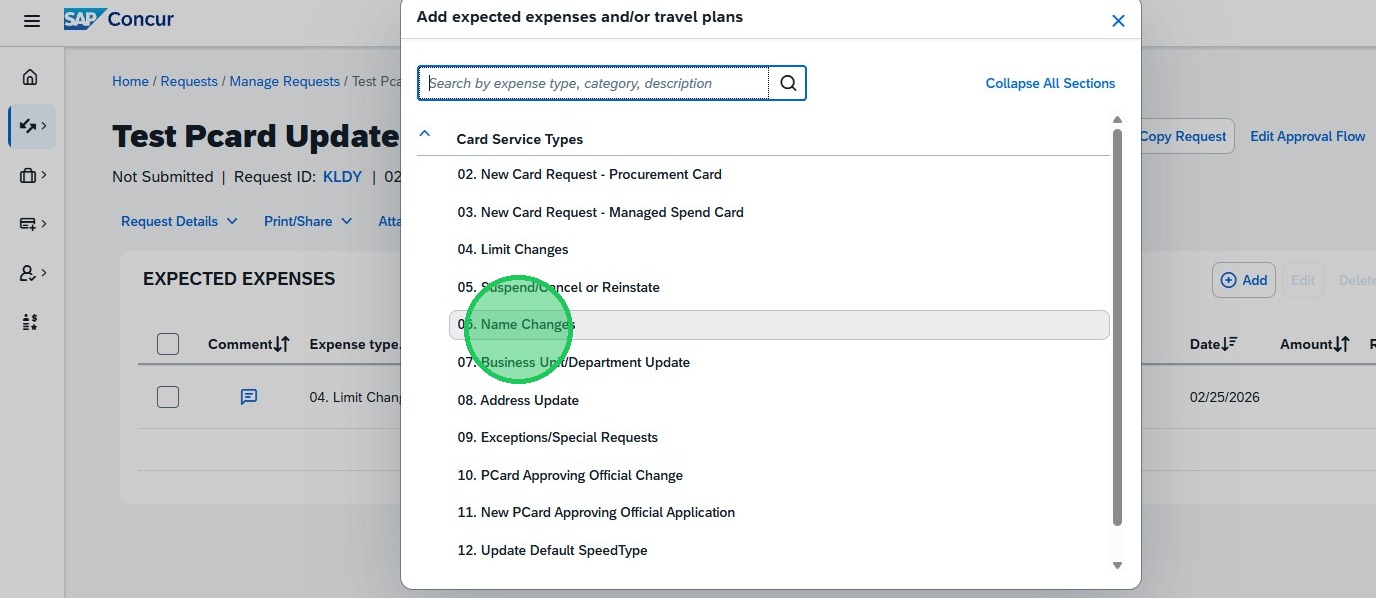Sort by Comment column arrows
Screen dimensions: 1376x598
click(x=282, y=344)
